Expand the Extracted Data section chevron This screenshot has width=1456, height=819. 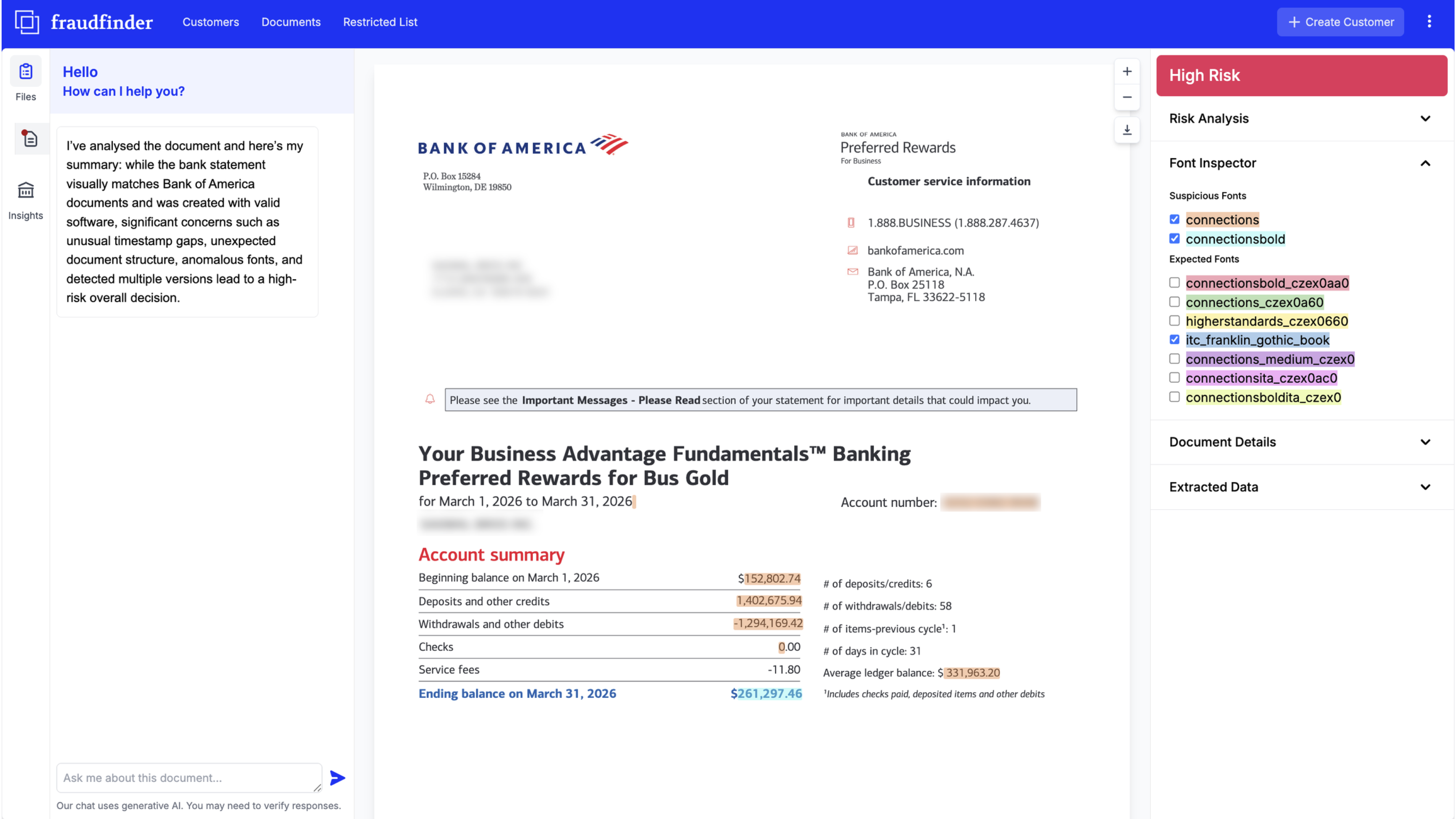(x=1425, y=487)
